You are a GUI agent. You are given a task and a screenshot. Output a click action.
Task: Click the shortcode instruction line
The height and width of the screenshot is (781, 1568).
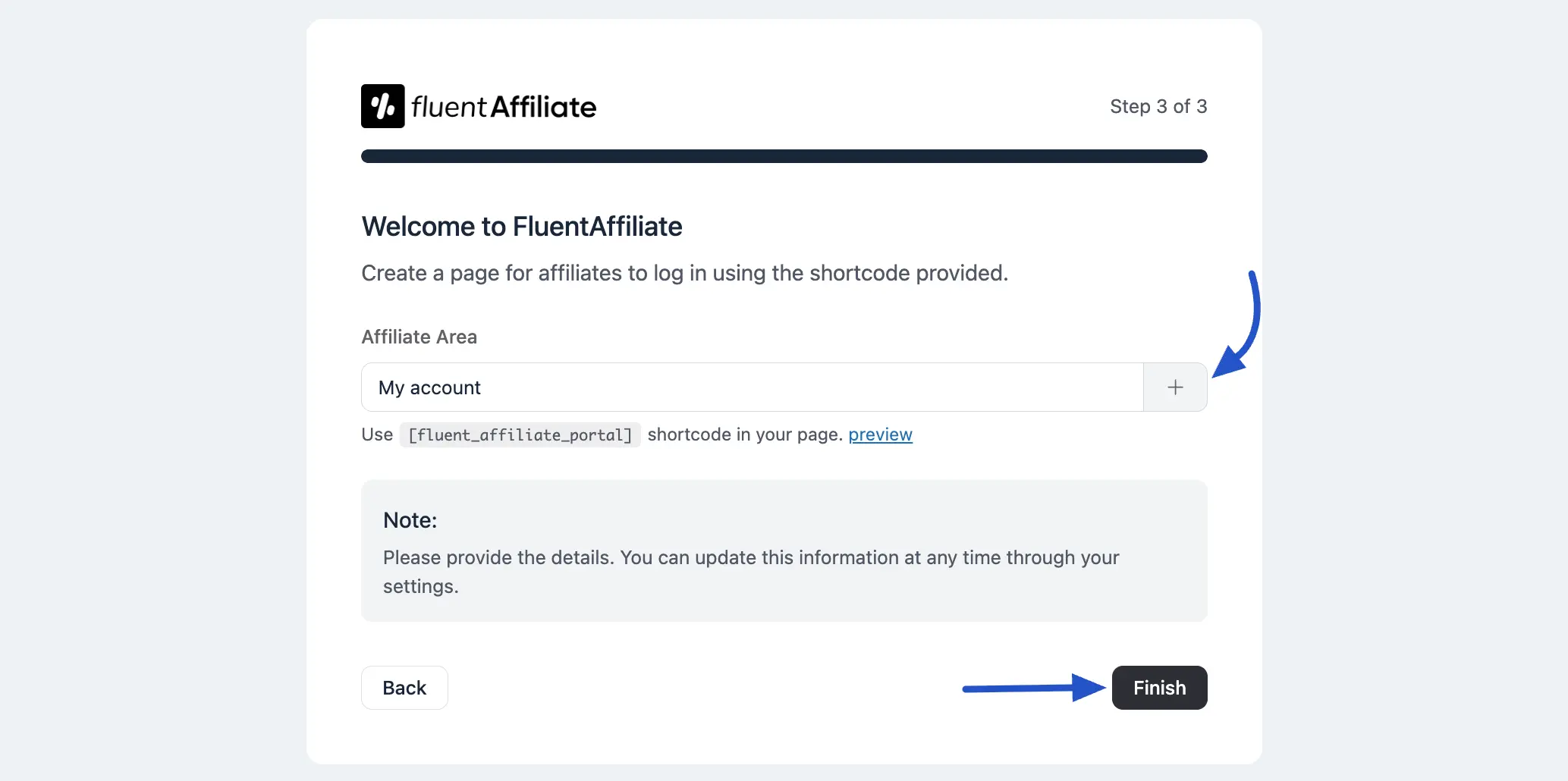pos(636,434)
